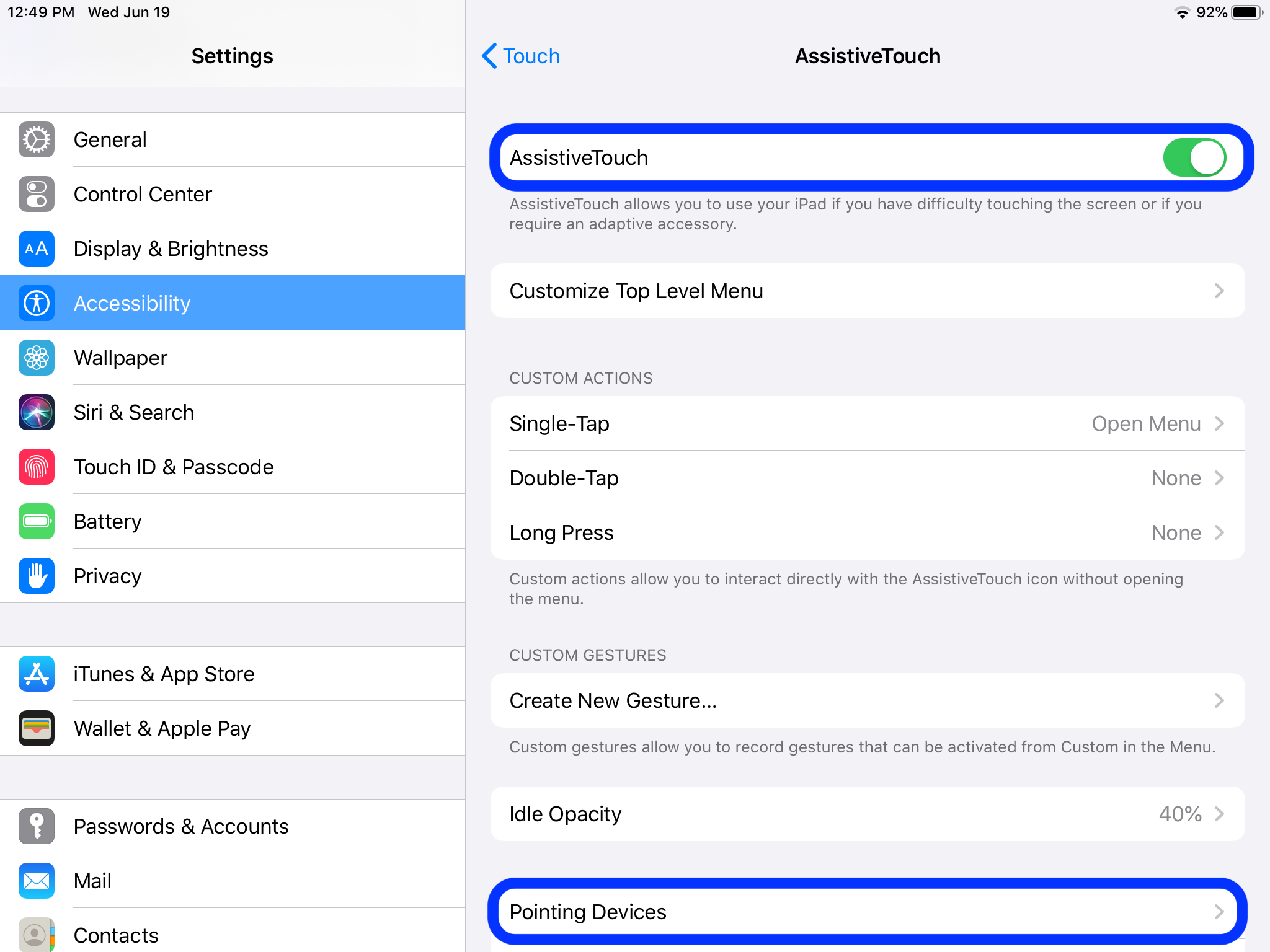
Task: Open Accessibility settings icon
Action: pos(37,303)
